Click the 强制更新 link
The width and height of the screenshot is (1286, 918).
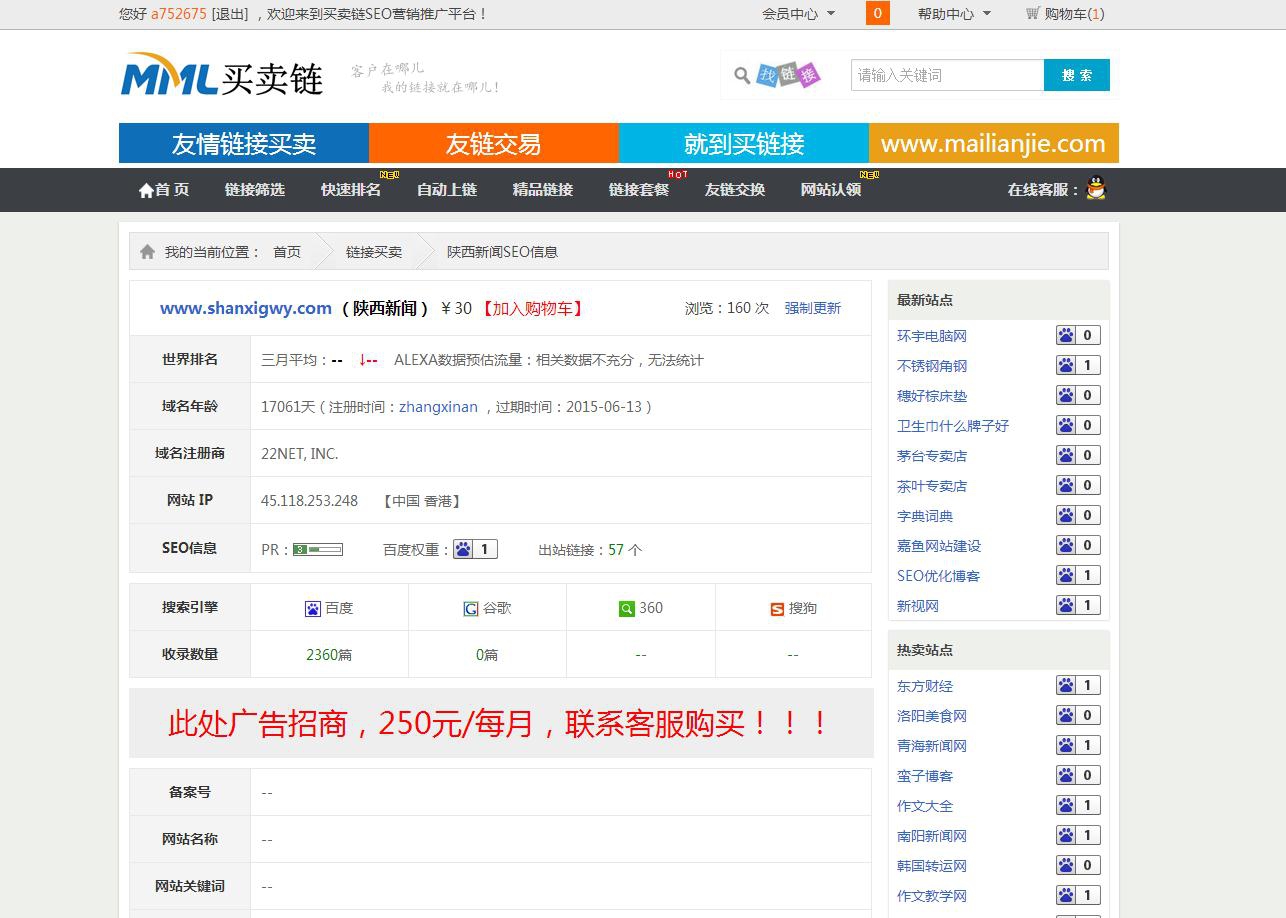813,308
